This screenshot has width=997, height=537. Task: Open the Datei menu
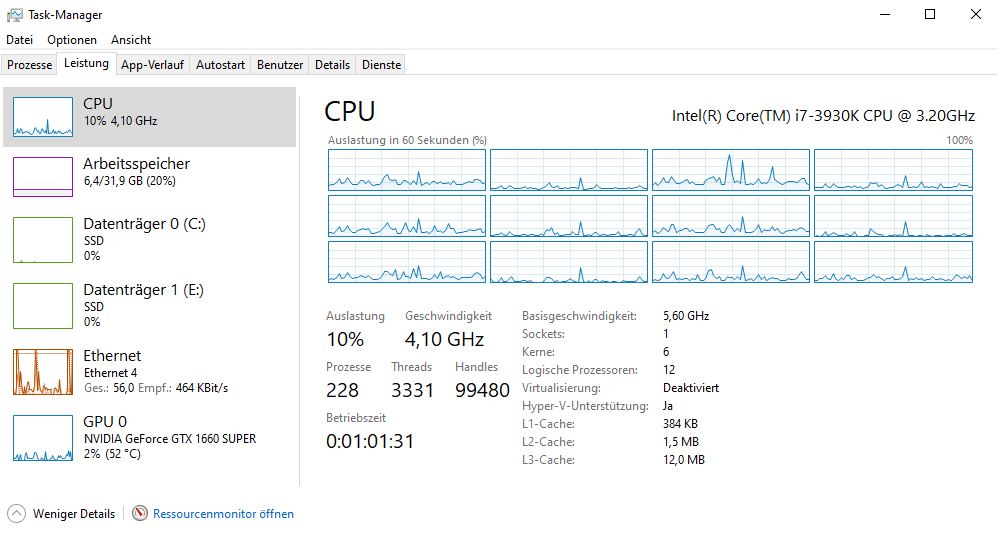click(19, 39)
